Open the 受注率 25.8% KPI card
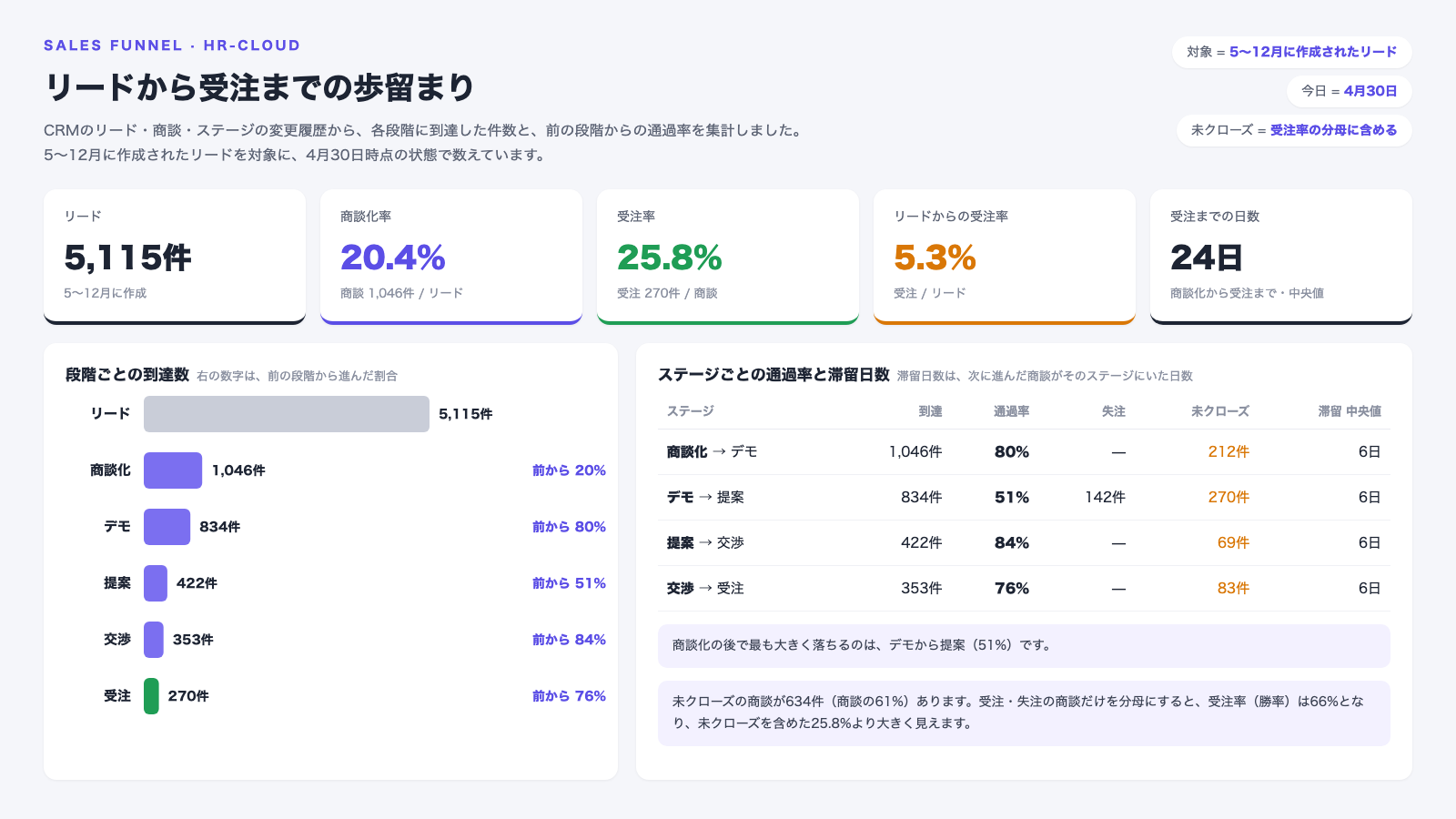The width and height of the screenshot is (1456, 819). 728,257
